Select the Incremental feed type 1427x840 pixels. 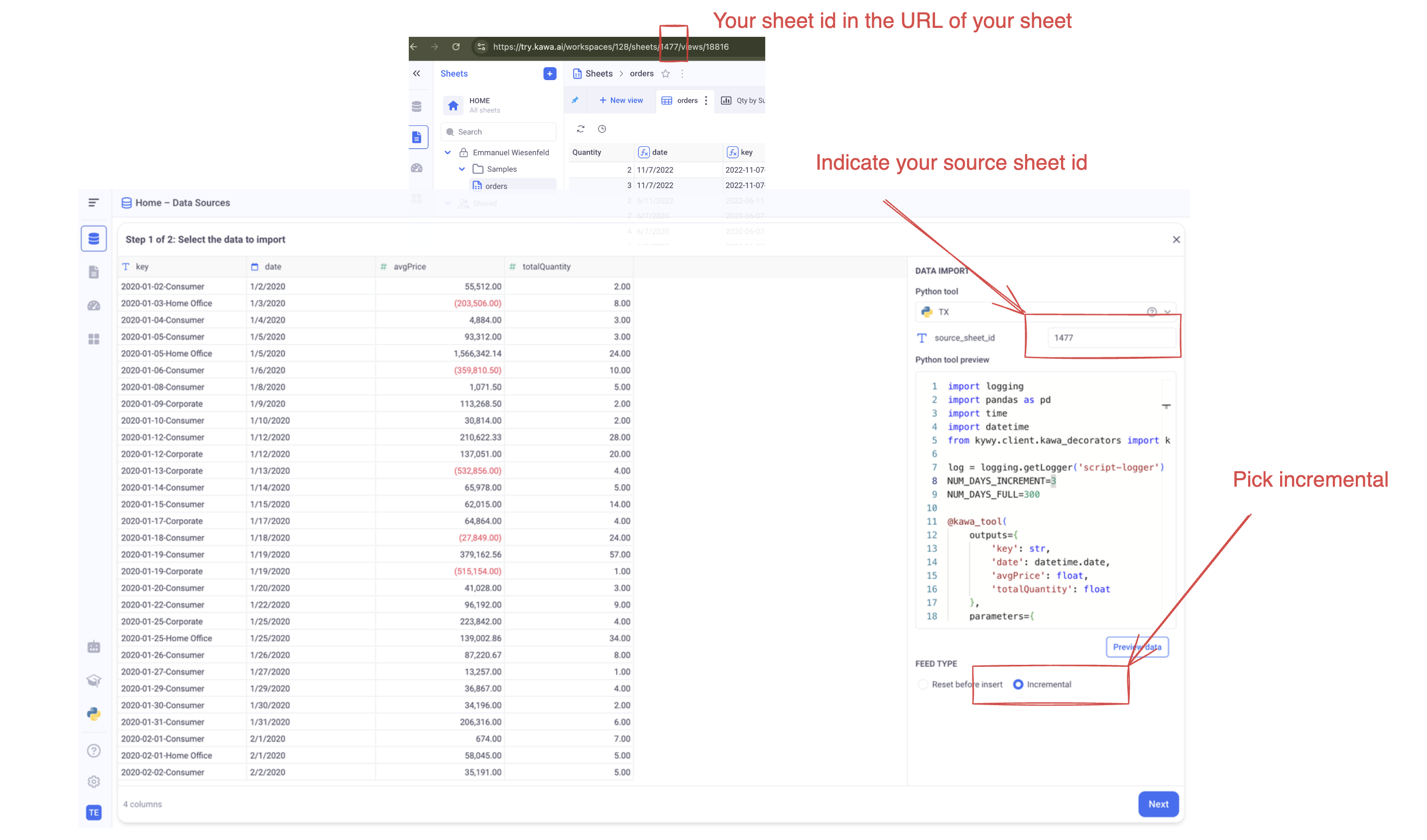pos(1018,684)
